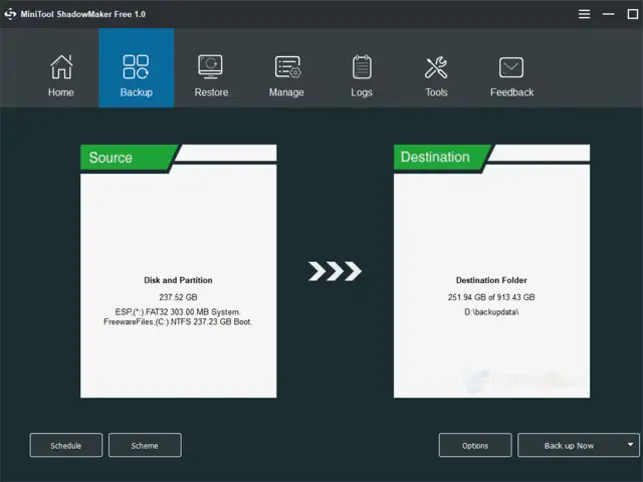Image resolution: width=643 pixels, height=482 pixels.
Task: View the Logs clipboard icon
Action: (x=362, y=67)
